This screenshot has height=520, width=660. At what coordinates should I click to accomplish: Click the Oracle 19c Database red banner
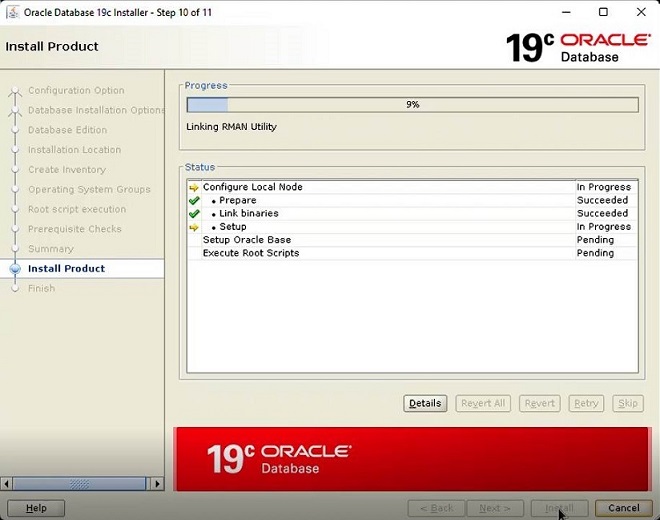pos(412,459)
